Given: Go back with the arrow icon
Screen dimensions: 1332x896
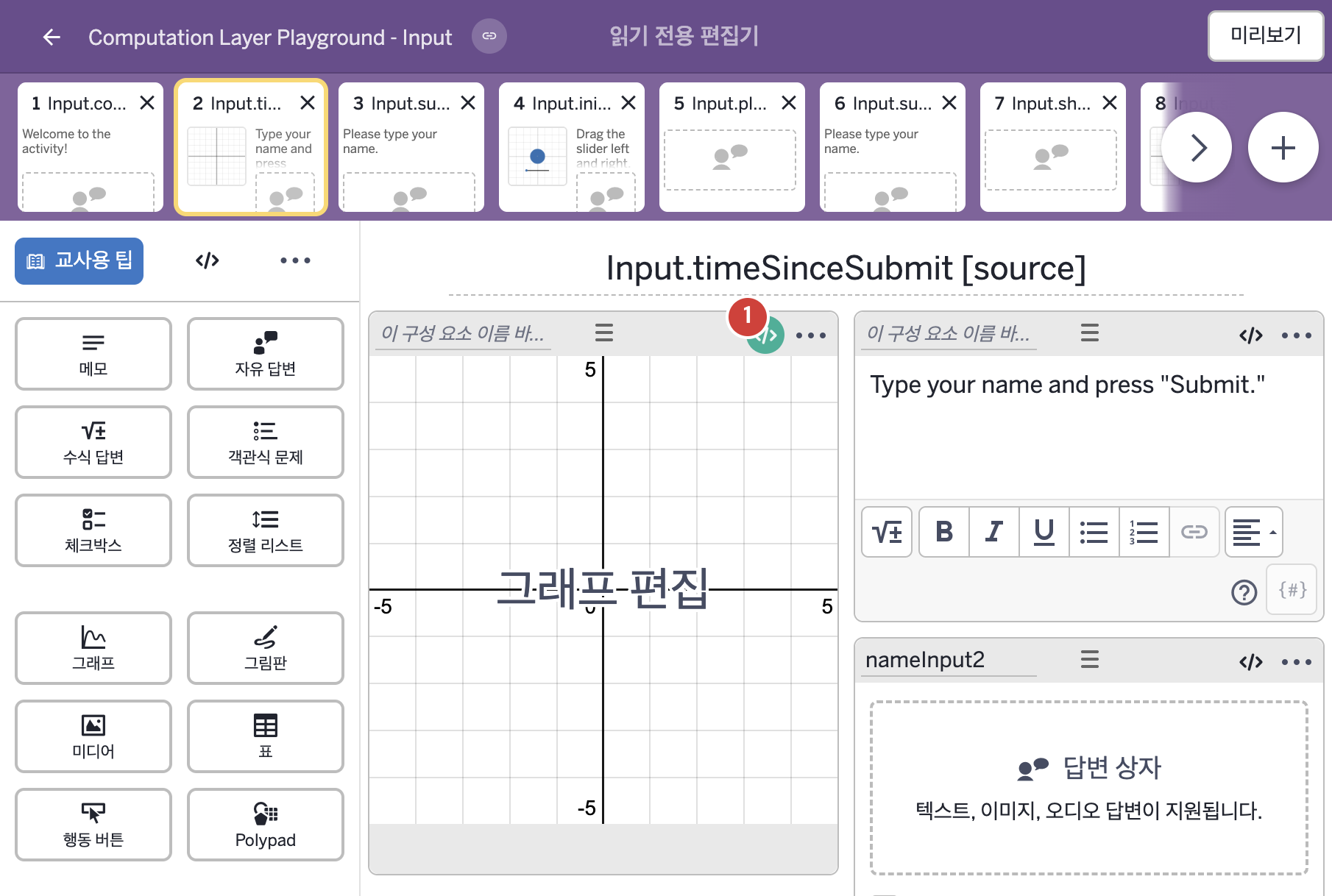Looking at the screenshot, I should click(x=52, y=37).
